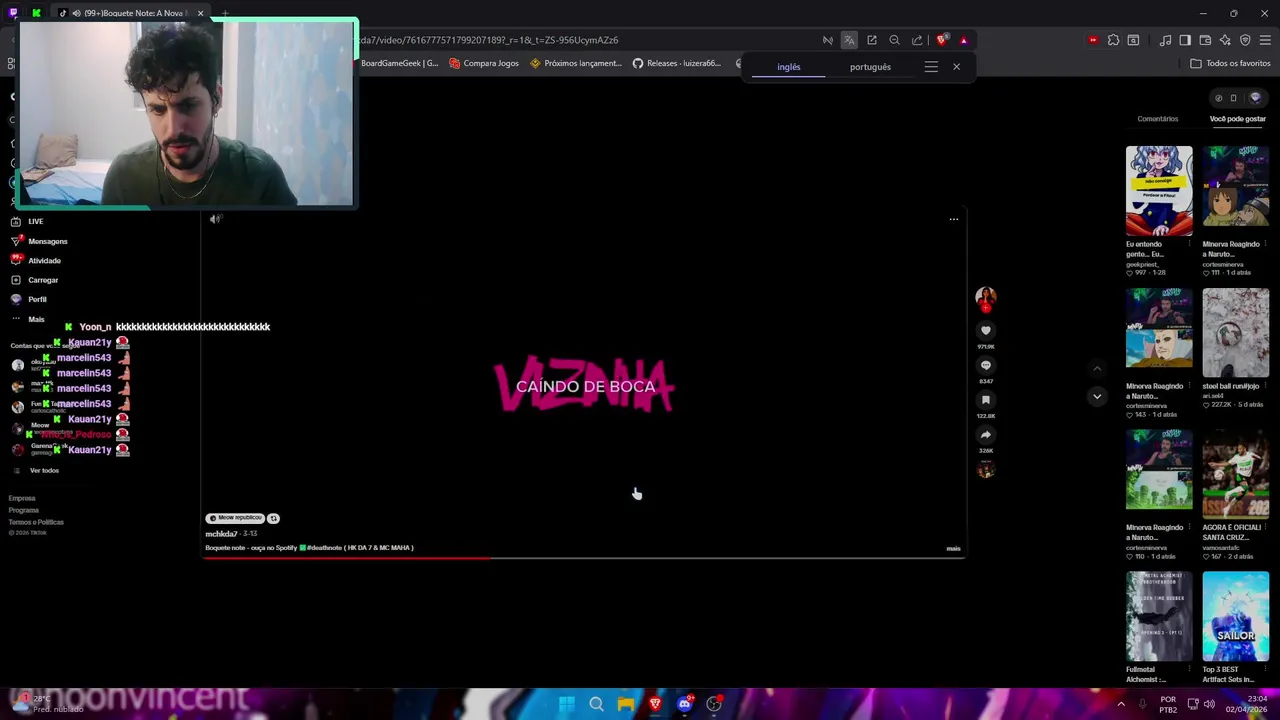Go to the next video arrow
1280x720 pixels.
pos(1097,396)
